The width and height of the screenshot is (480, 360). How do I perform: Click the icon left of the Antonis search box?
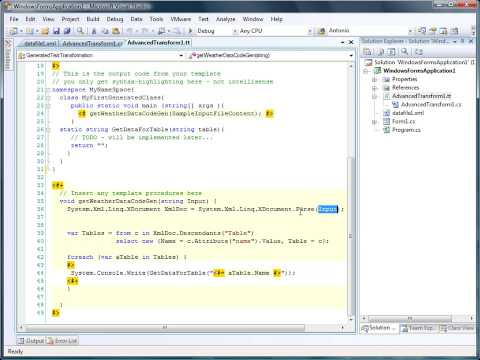[322, 31]
